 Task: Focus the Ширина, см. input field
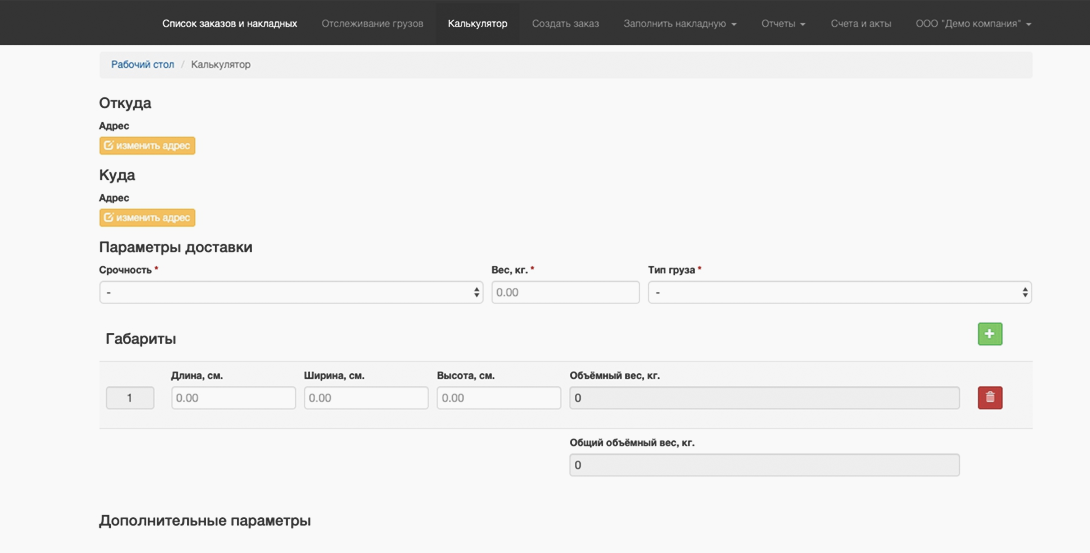(x=366, y=398)
